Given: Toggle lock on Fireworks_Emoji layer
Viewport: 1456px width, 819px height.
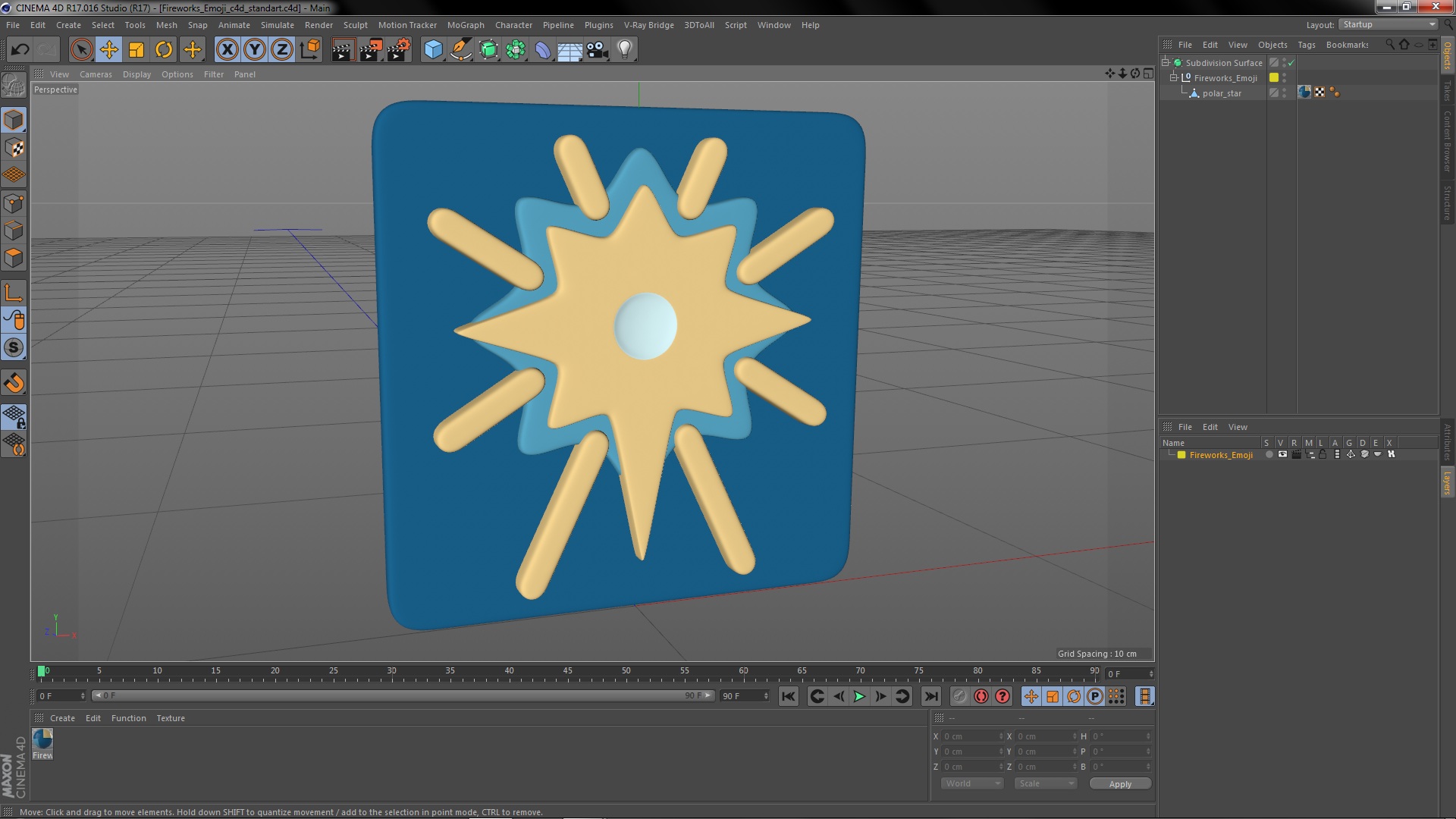Looking at the screenshot, I should click(1323, 454).
